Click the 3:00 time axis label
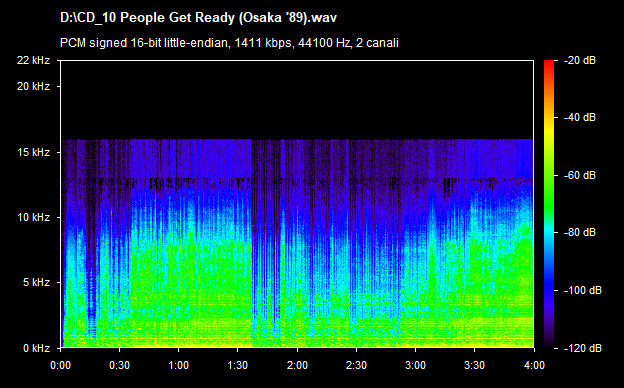624x388 pixels. coord(415,365)
